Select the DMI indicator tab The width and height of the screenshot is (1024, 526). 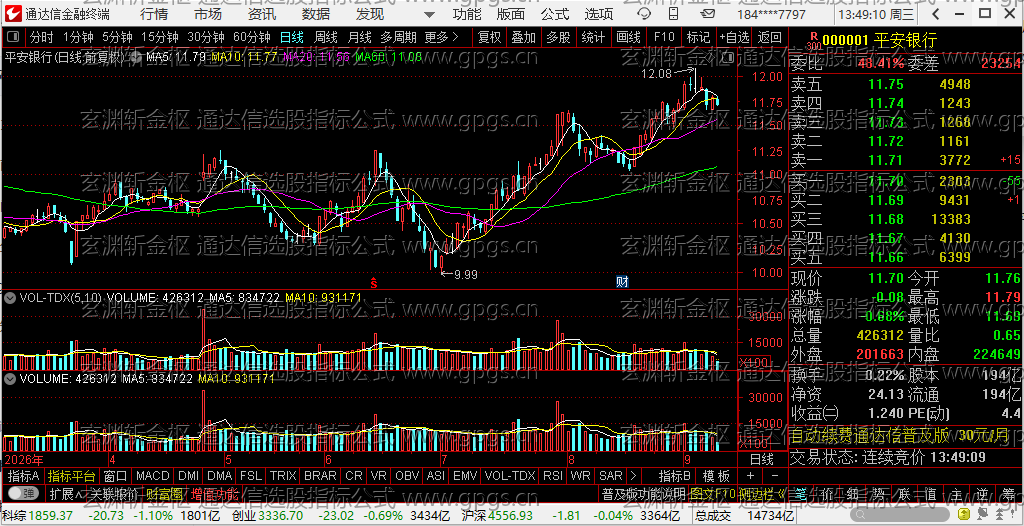coord(189,476)
